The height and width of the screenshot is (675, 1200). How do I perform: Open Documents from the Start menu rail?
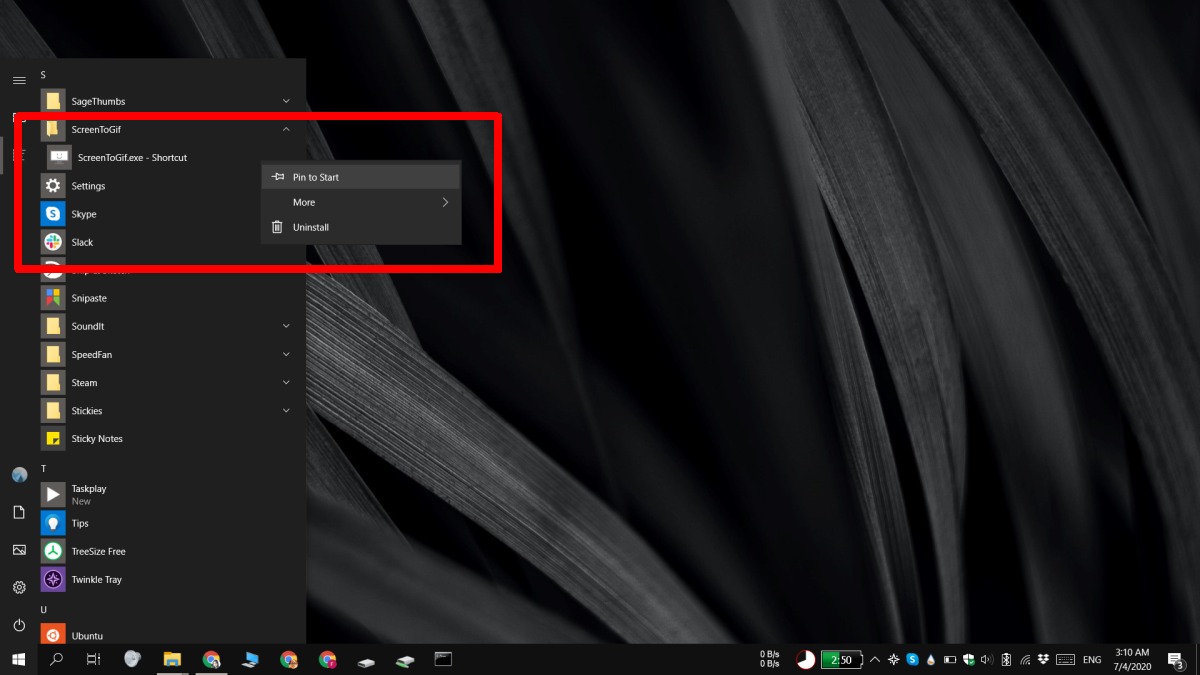(19, 512)
